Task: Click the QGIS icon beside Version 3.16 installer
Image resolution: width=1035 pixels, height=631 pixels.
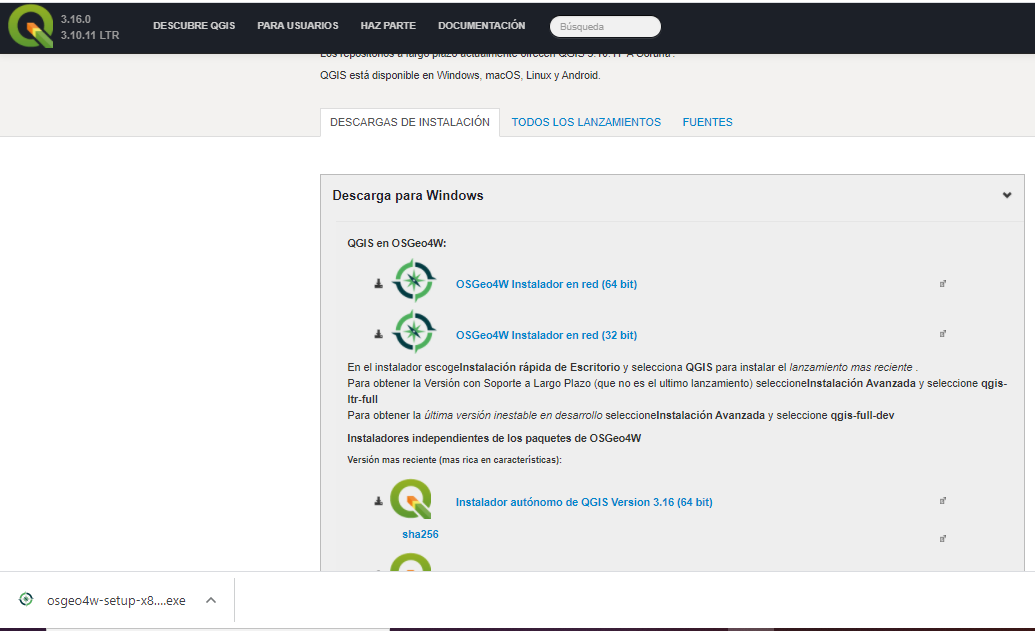Action: point(411,499)
